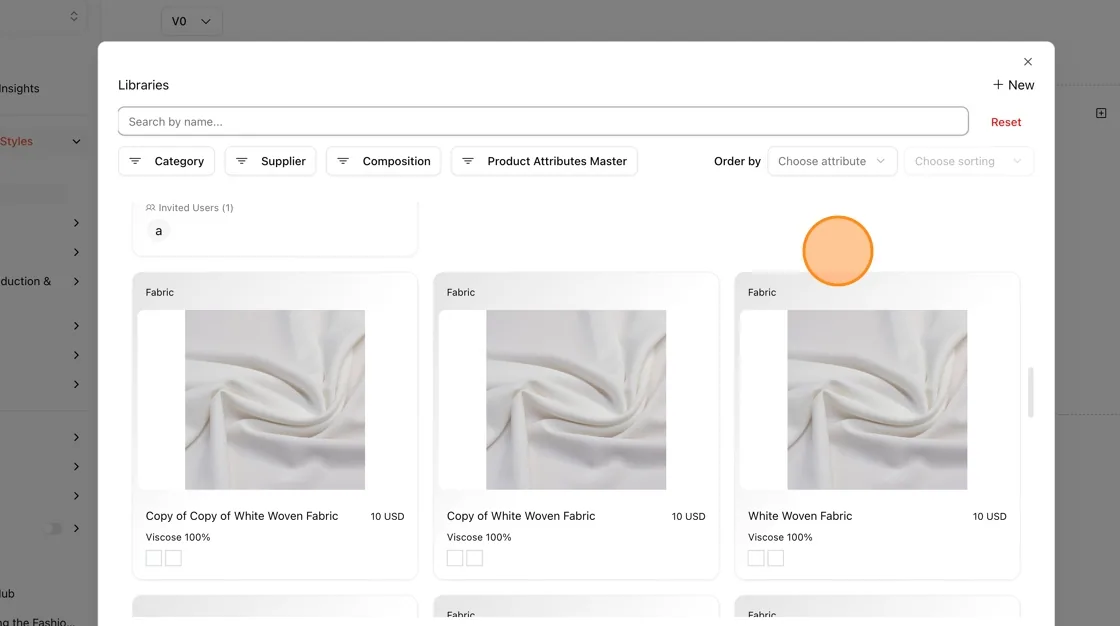Open the Supplier filter
Viewport: 1120px width, 626px height.
(271, 162)
